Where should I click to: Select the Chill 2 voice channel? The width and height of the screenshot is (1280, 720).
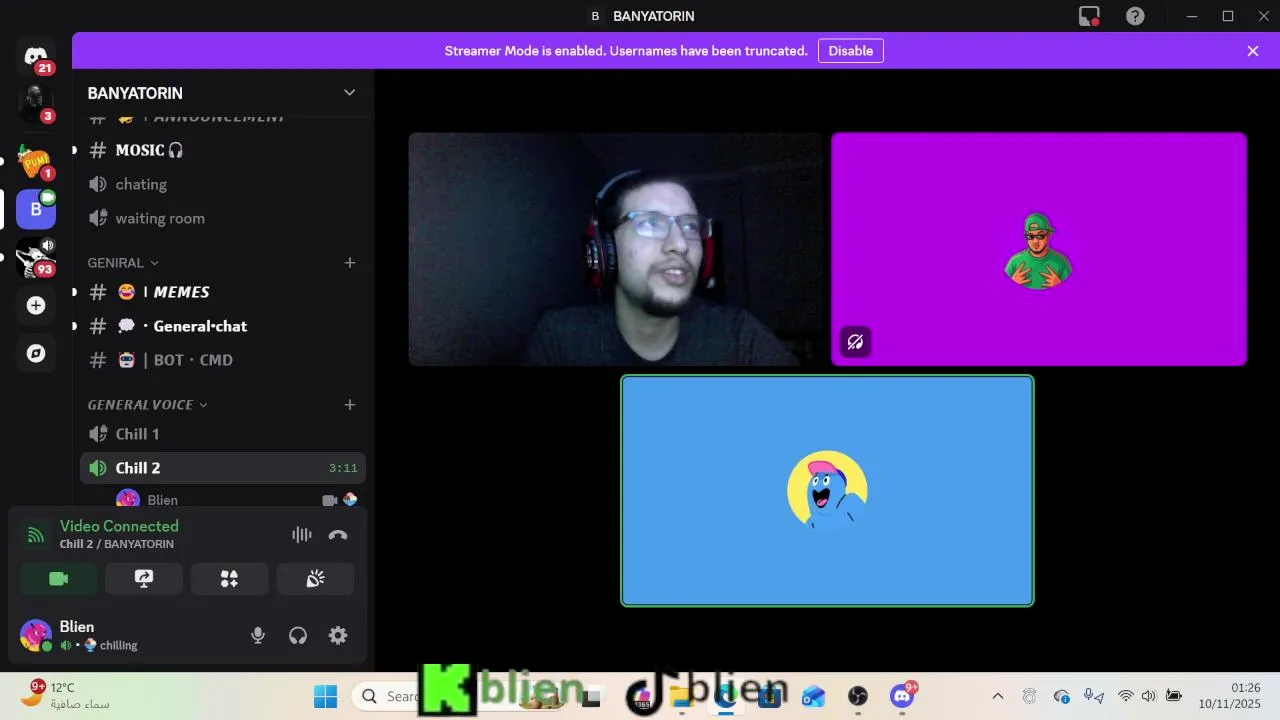[222, 468]
